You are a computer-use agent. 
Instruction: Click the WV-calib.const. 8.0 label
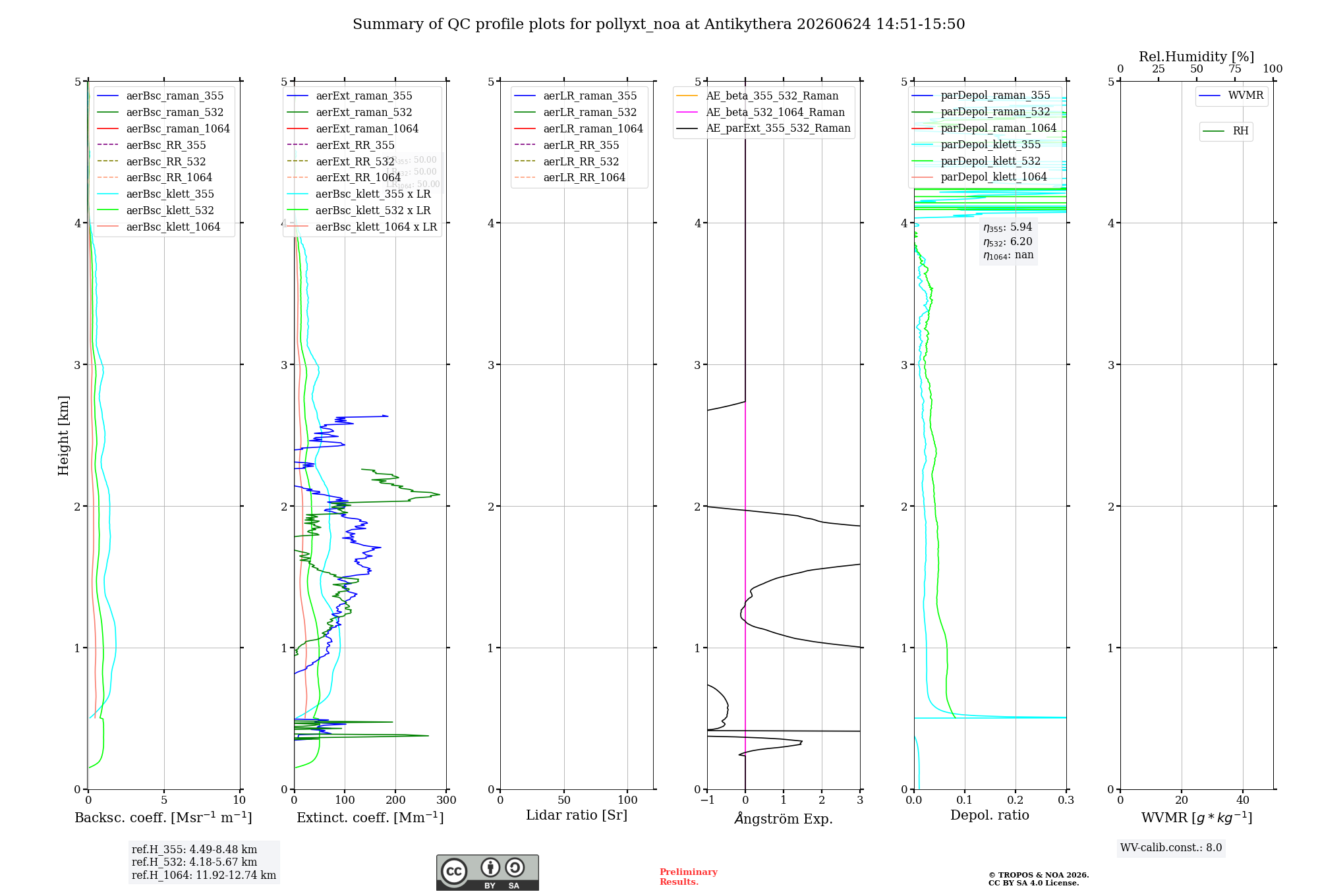coord(1171,848)
